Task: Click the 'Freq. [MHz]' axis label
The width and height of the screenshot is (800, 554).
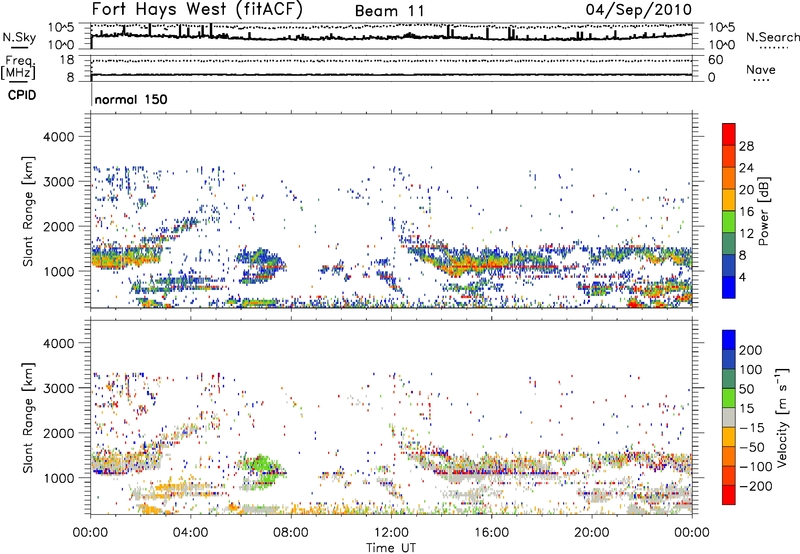Action: tap(18, 67)
